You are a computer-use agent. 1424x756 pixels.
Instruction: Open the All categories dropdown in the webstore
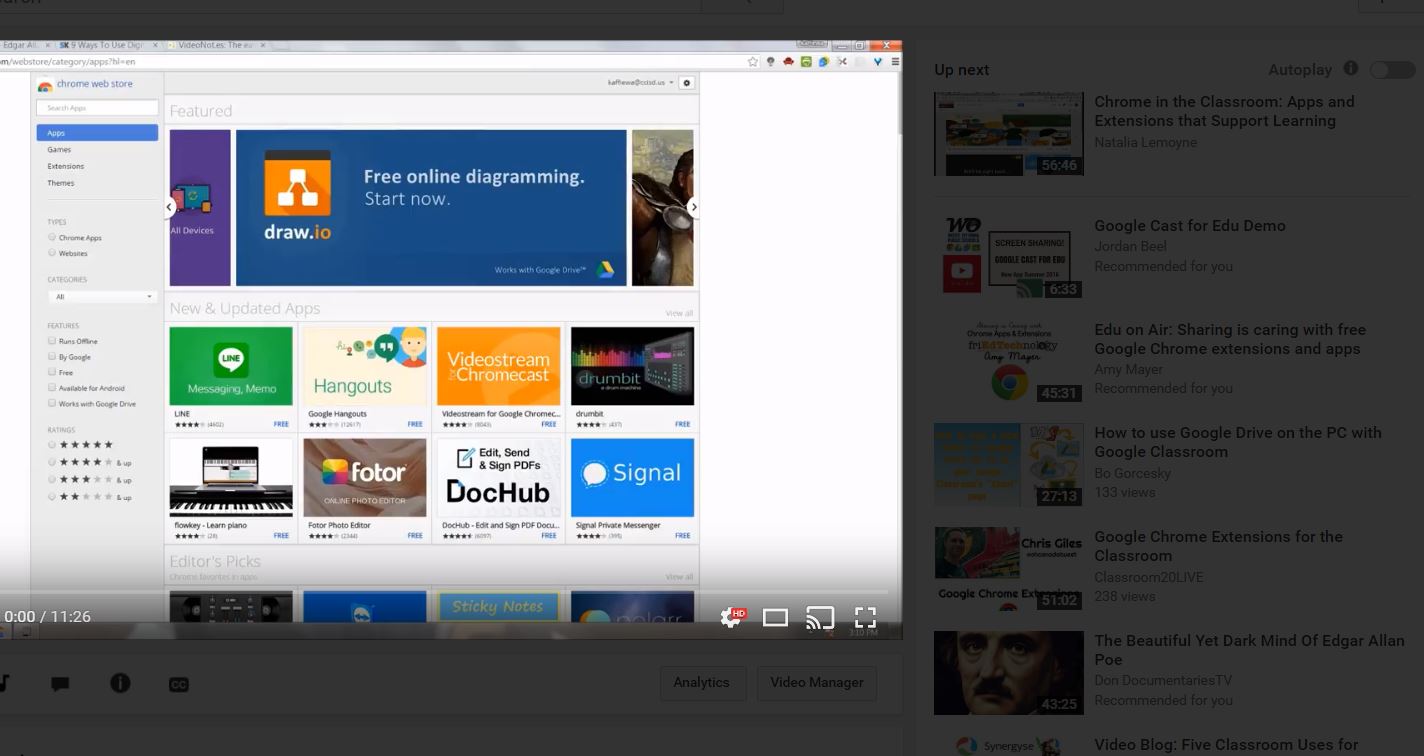103,296
